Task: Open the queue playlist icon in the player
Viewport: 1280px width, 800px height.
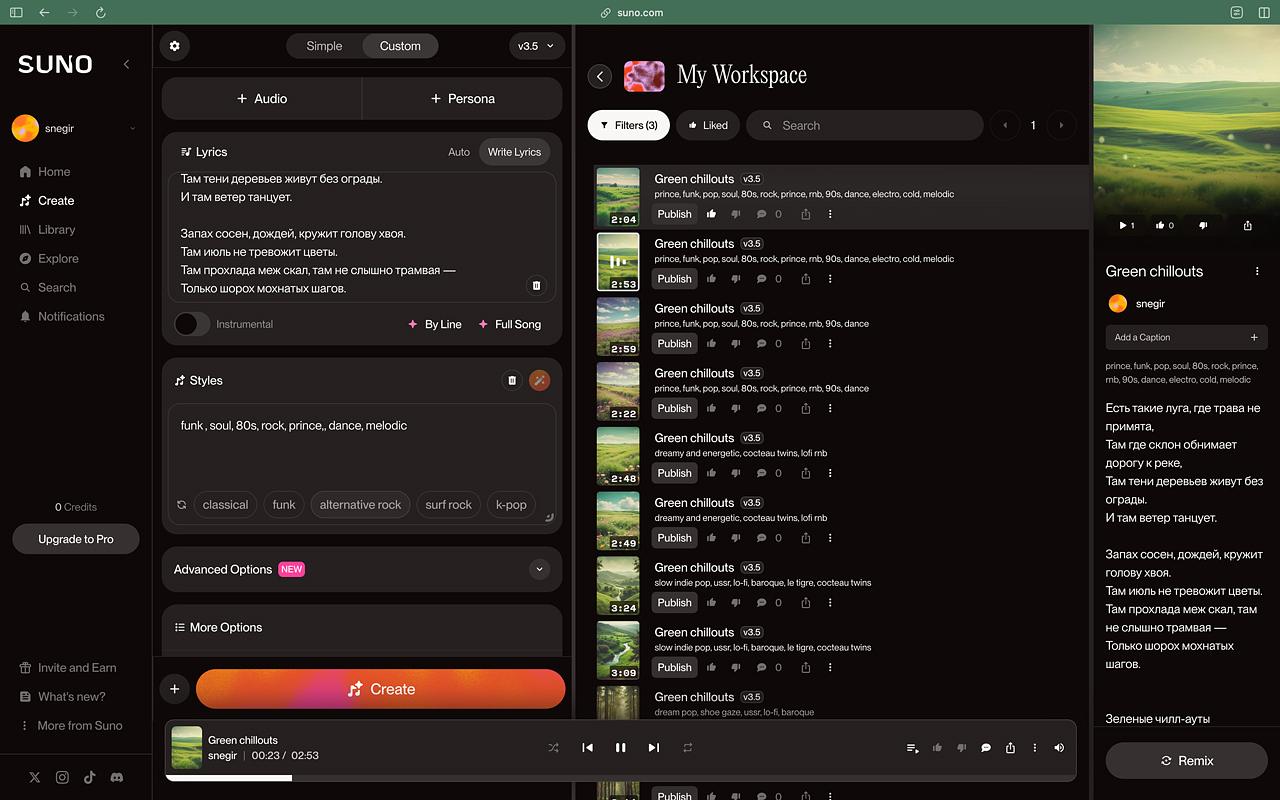Action: (912, 748)
